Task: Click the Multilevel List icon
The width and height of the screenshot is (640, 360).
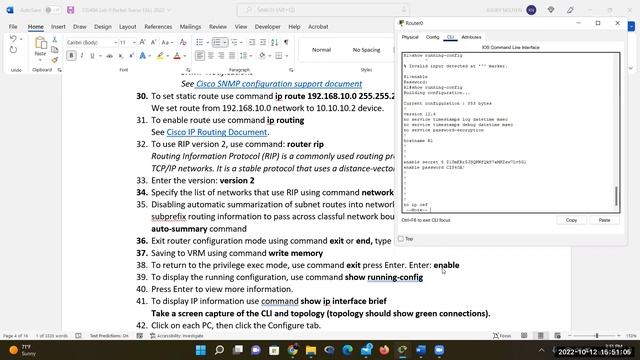Action: click(x=234, y=42)
